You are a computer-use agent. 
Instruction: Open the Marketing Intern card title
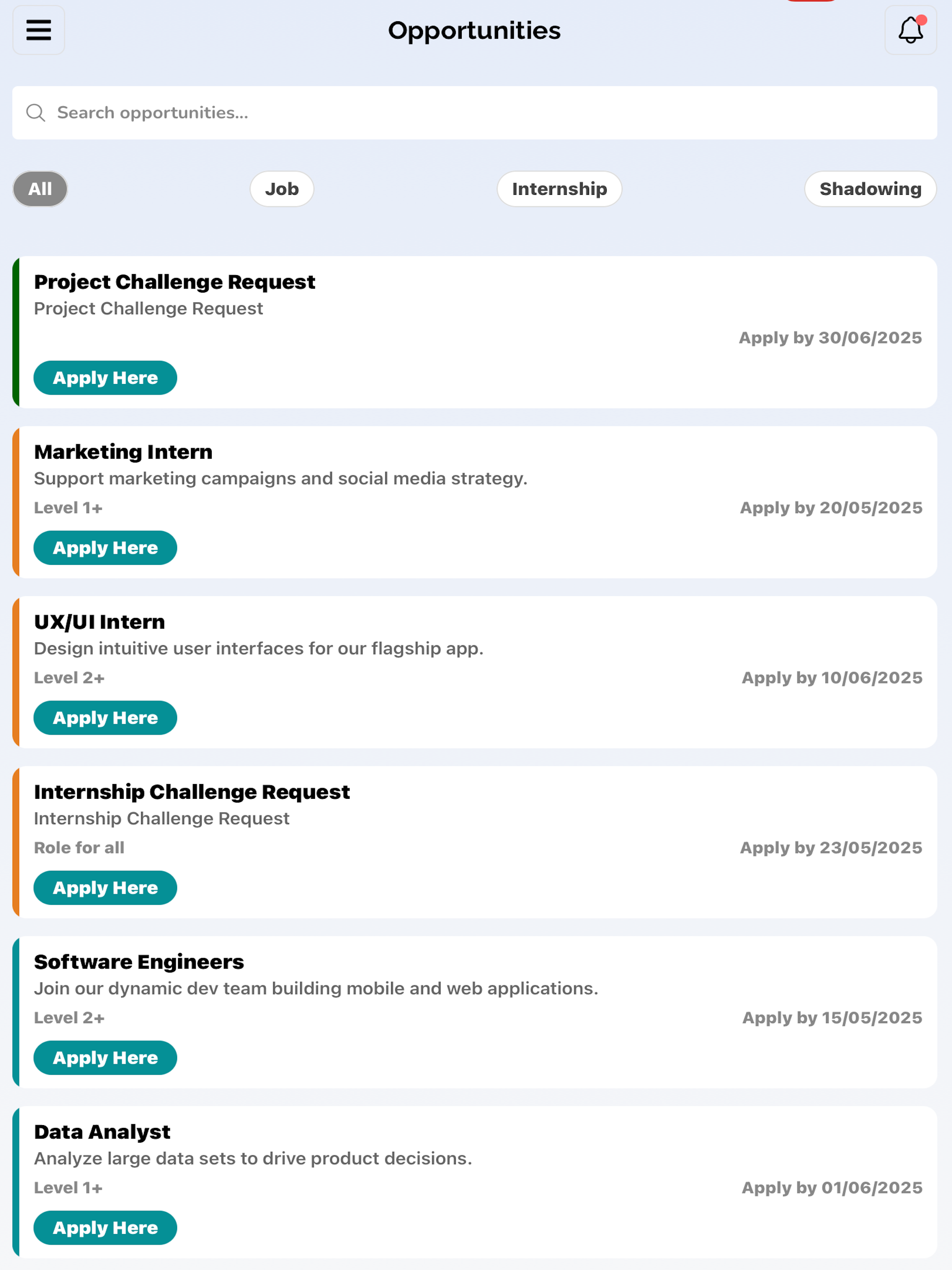click(x=123, y=452)
